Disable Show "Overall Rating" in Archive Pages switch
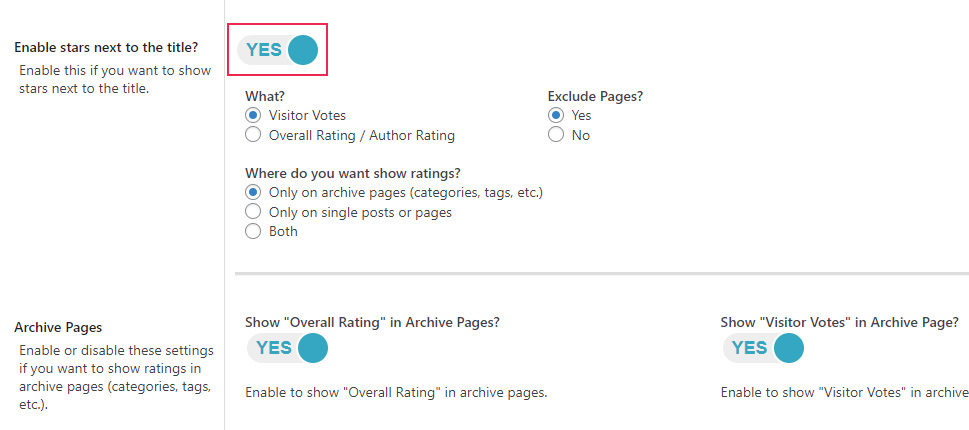This screenshot has height=430, width=969. click(x=287, y=348)
